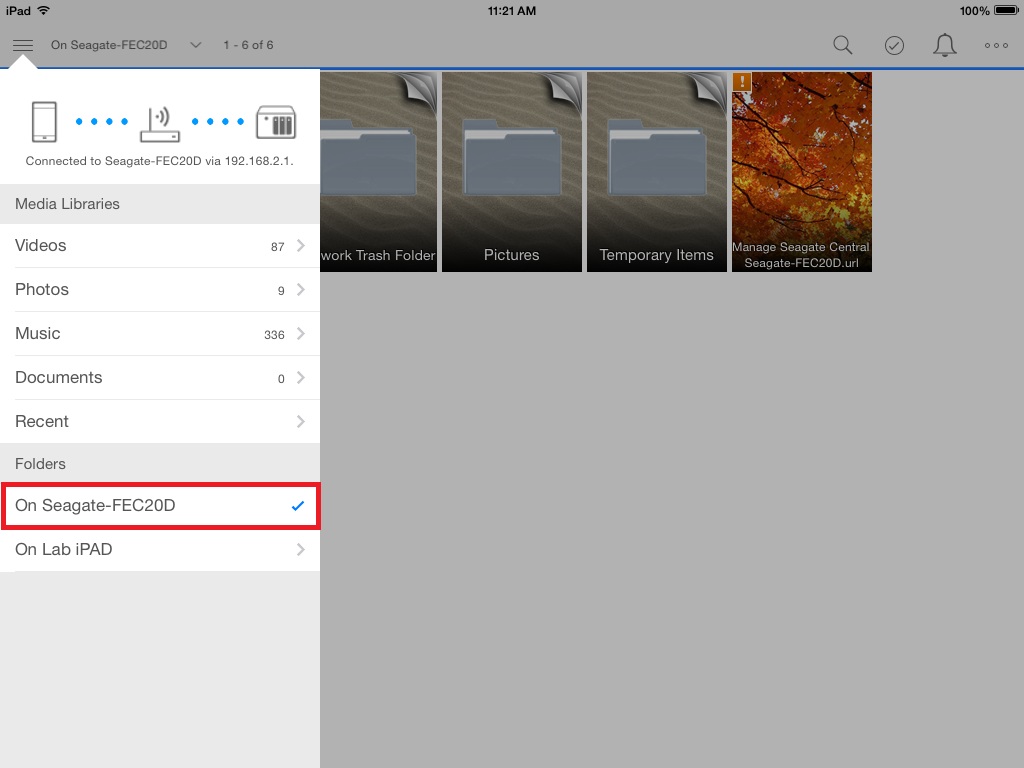Tap the tablet device icon

point(45,122)
